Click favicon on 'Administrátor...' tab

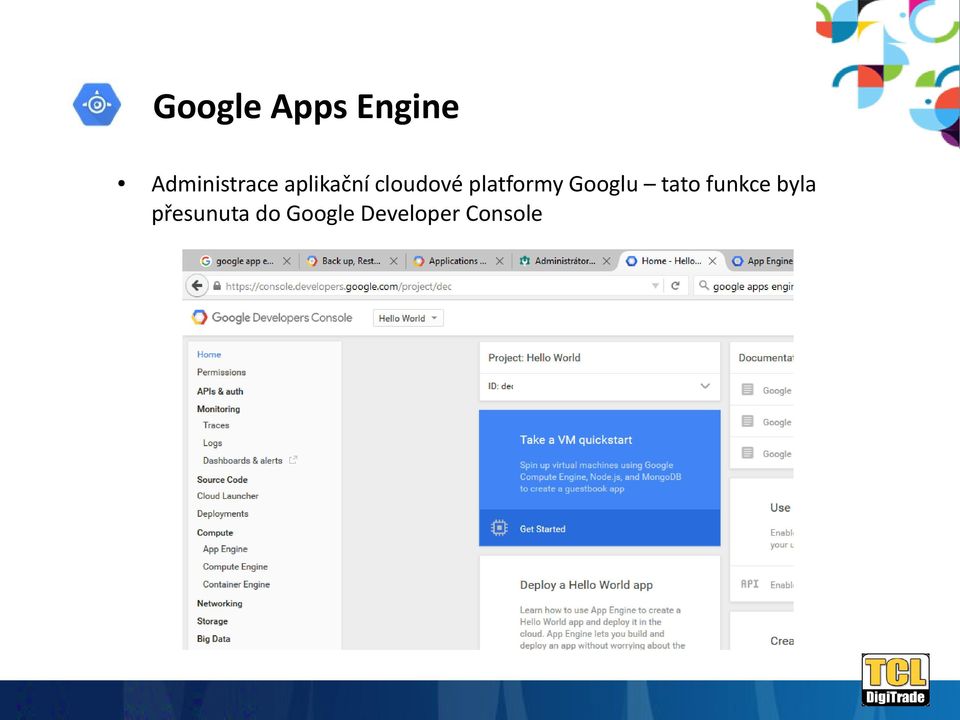click(x=525, y=261)
